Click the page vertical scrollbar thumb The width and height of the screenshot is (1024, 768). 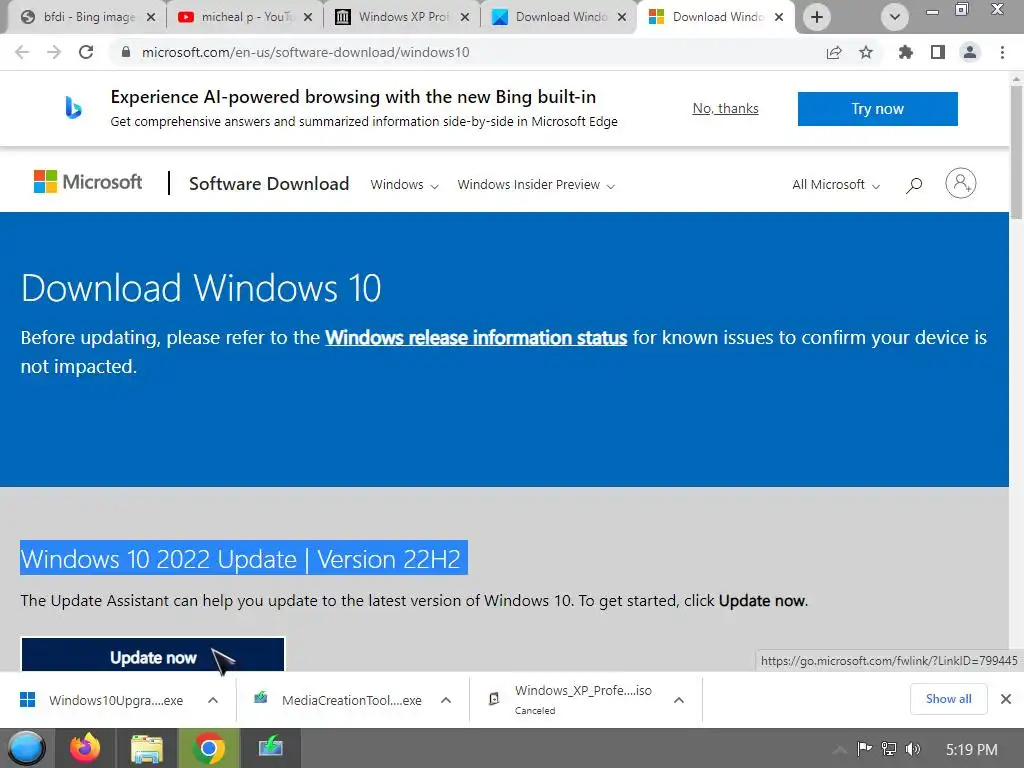[x=1016, y=152]
